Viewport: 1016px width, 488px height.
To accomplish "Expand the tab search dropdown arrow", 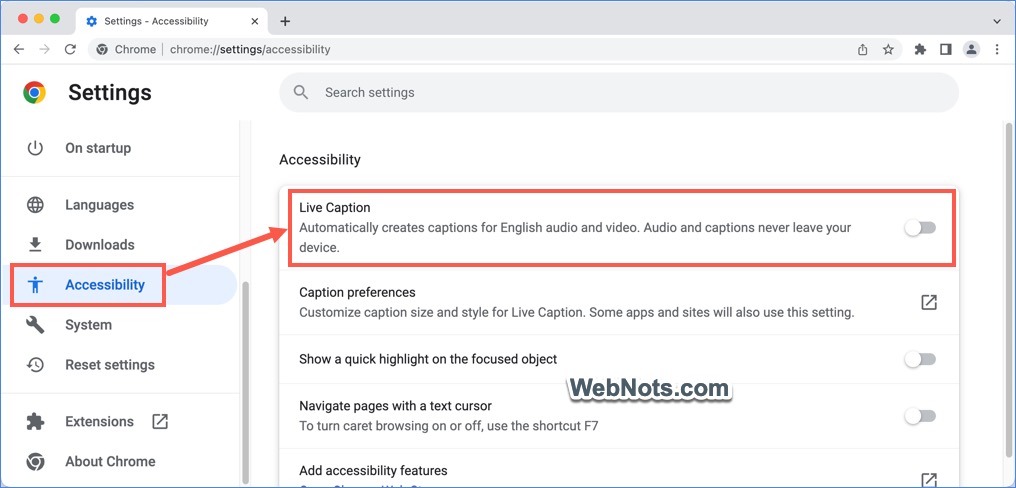I will coord(996,21).
